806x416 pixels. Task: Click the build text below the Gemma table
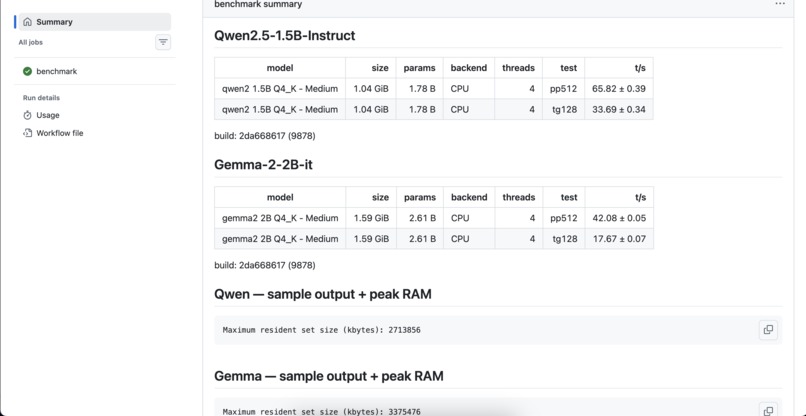click(x=265, y=265)
